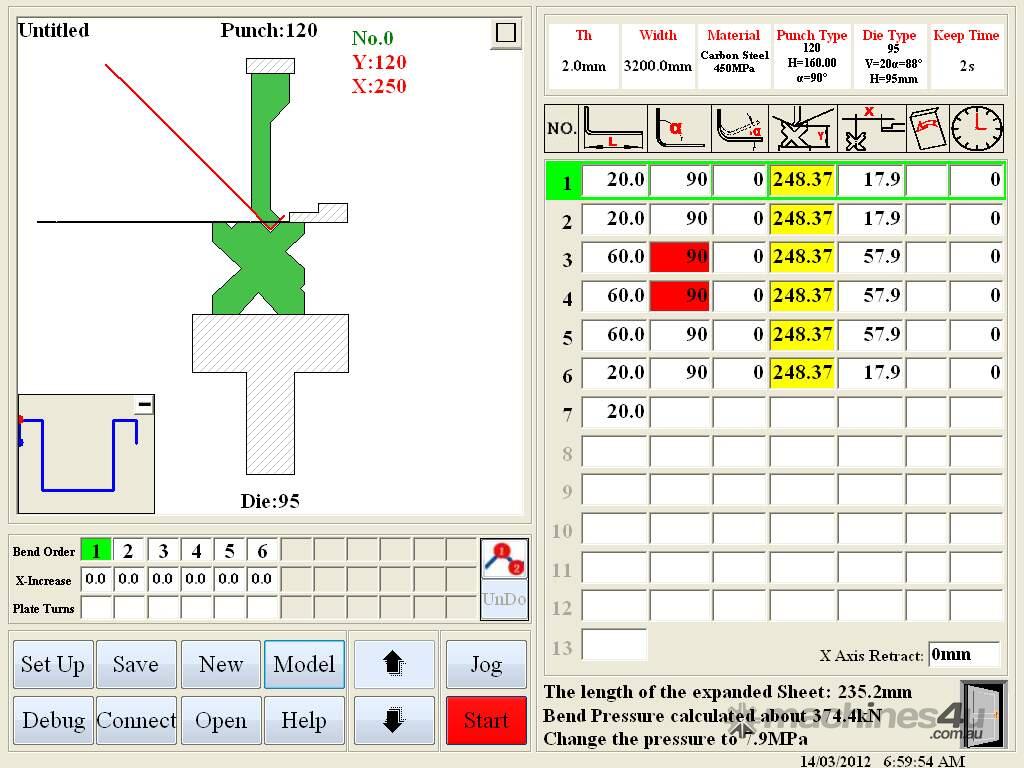Select bend order step 1

click(x=96, y=551)
